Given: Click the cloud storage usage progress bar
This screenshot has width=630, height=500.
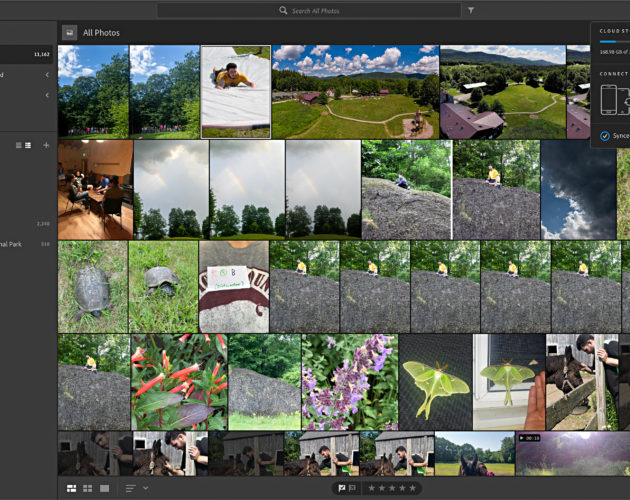Looking at the screenshot, I should (615, 41).
